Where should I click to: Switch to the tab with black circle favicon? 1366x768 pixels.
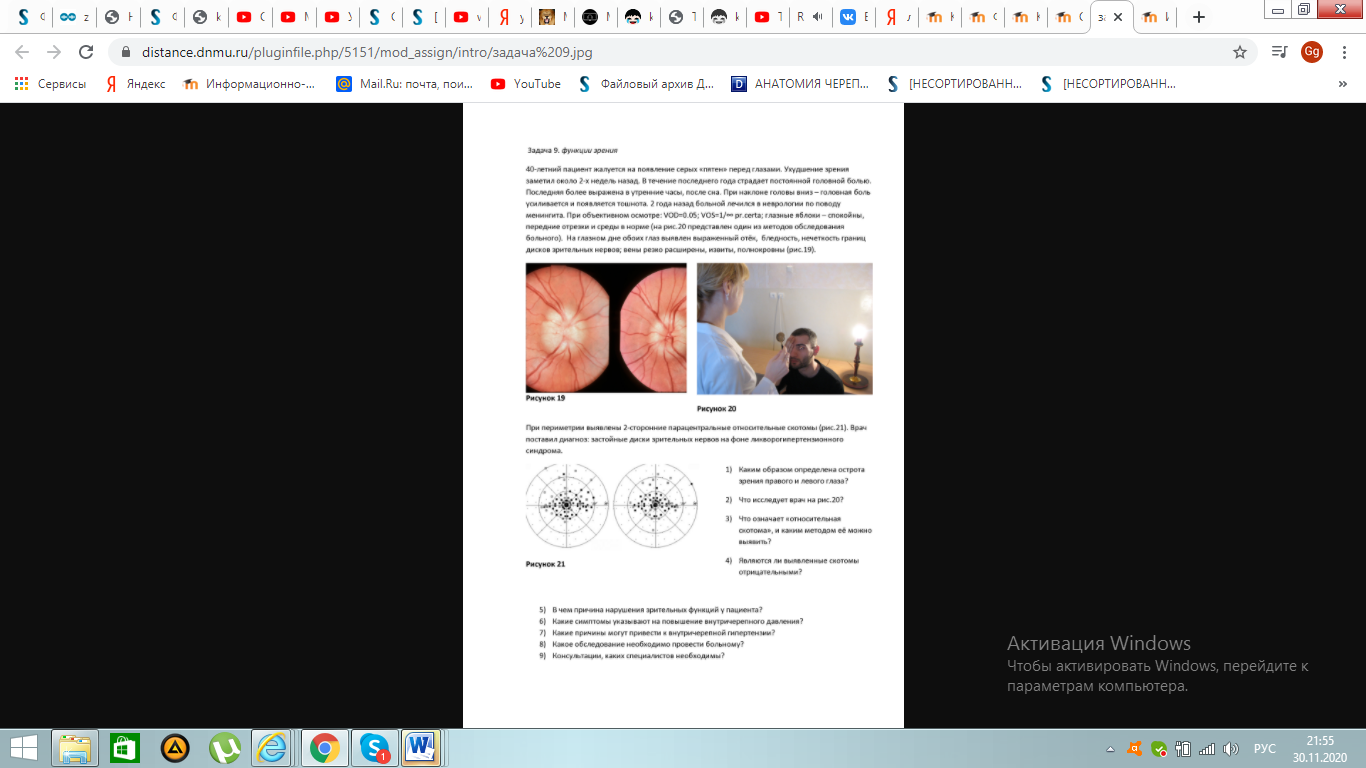[596, 17]
